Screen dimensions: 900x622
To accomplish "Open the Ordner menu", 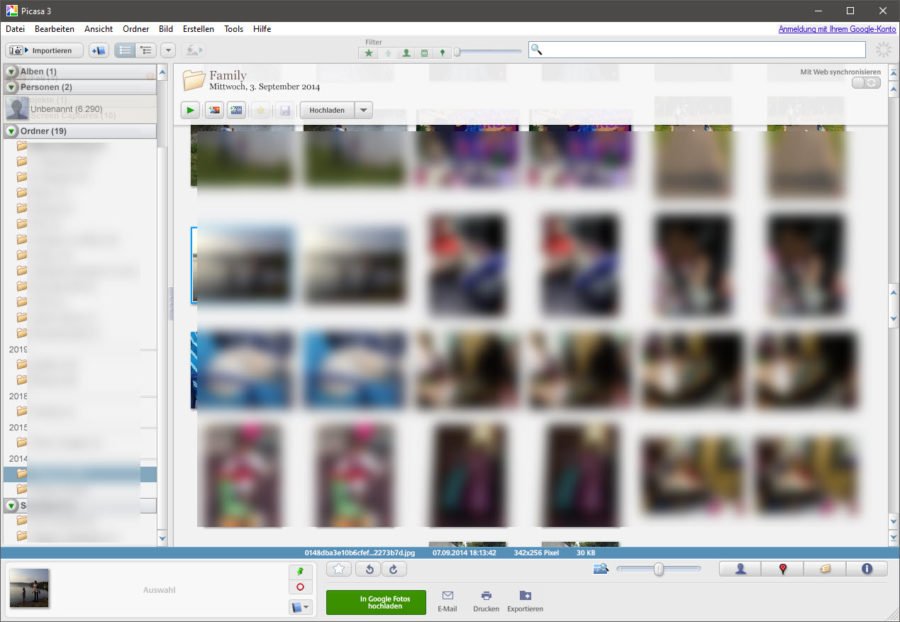I will point(135,29).
